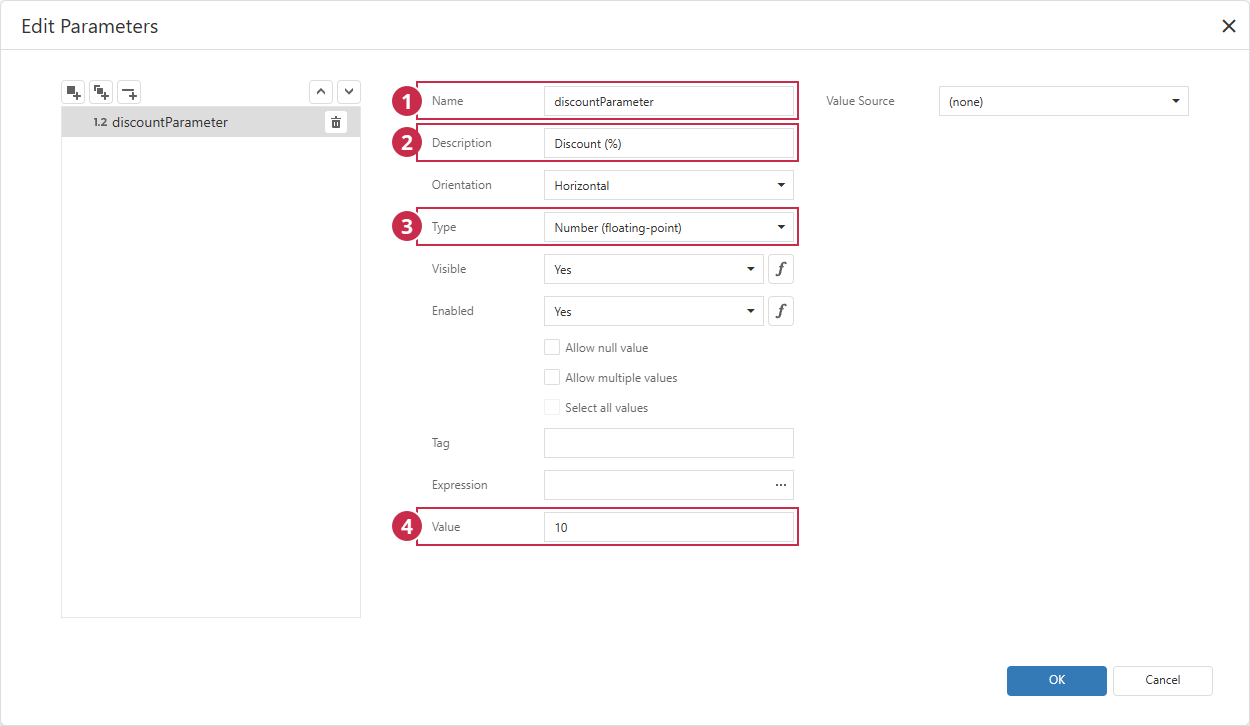1250x726 pixels.
Task: Add a separator item
Action: [129, 92]
